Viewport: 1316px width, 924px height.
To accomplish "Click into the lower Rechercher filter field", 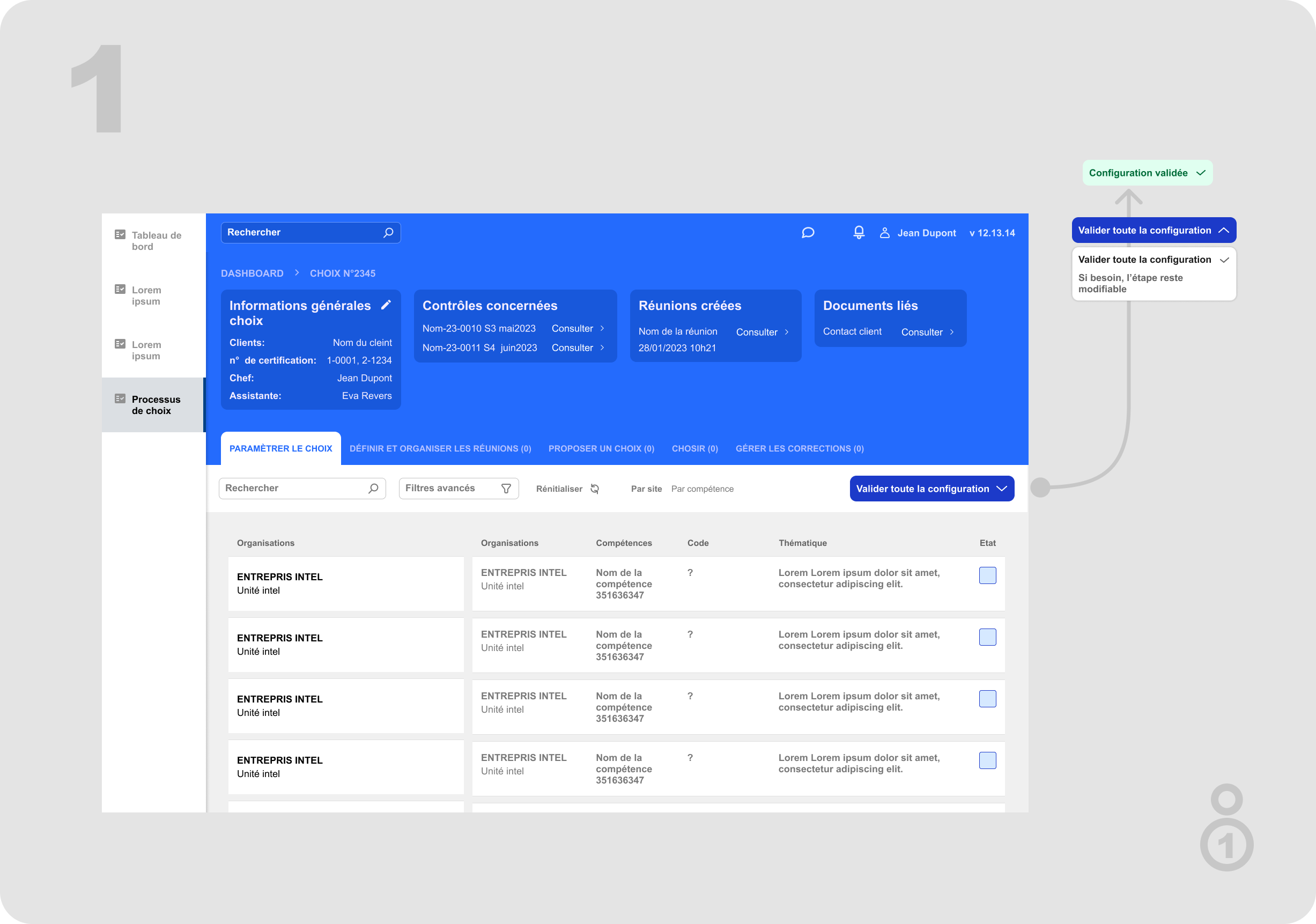I will point(302,489).
